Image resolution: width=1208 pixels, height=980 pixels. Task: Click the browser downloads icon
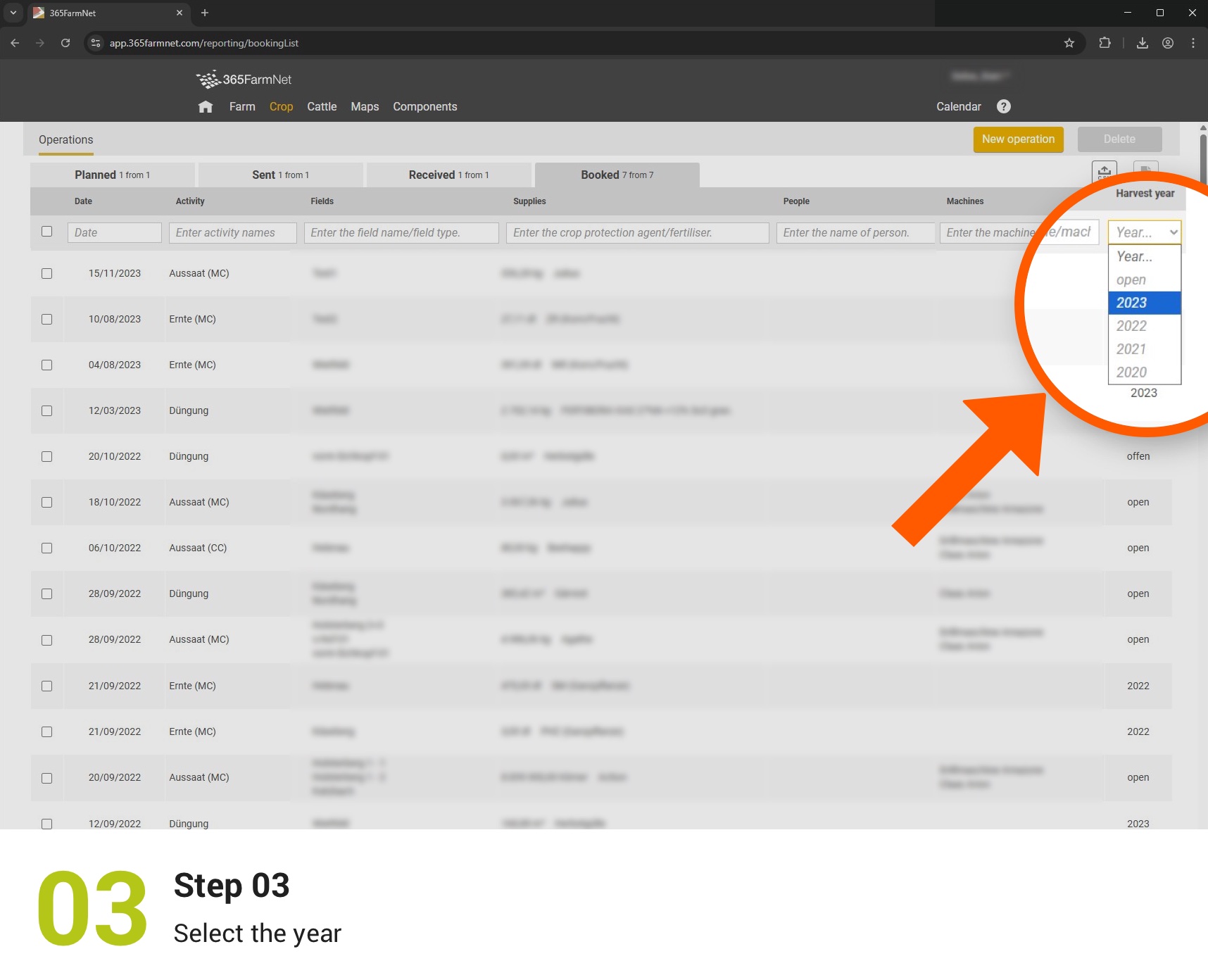pyautogui.click(x=1143, y=43)
